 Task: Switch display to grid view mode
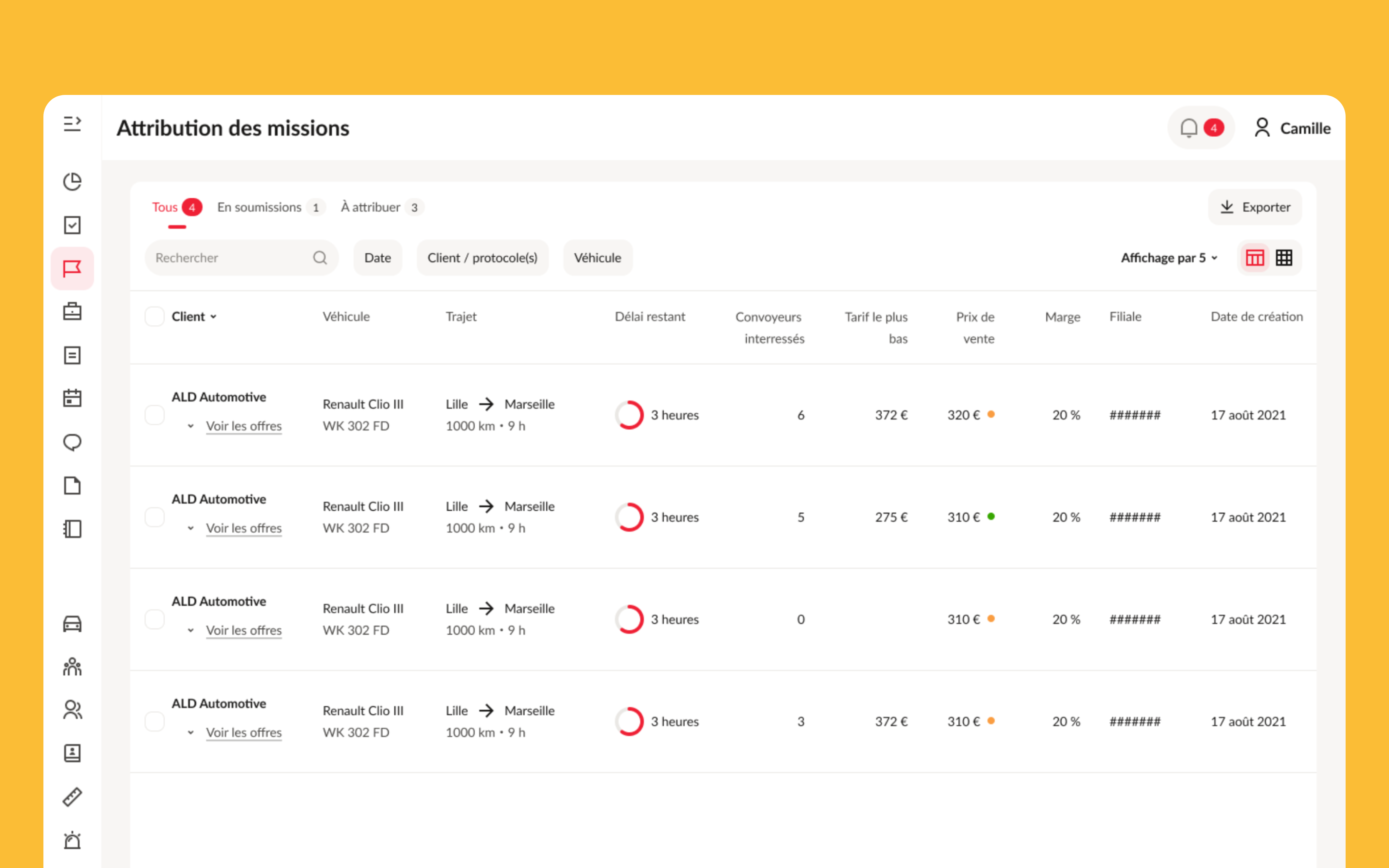pyautogui.click(x=1284, y=257)
